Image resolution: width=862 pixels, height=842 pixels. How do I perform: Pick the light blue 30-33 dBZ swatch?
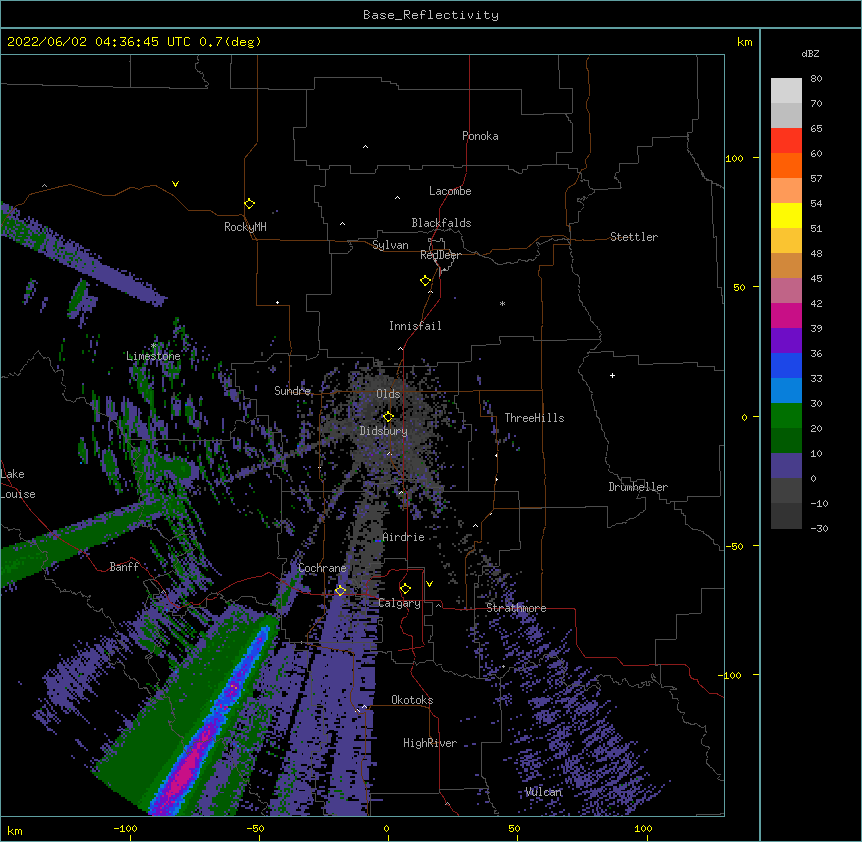tap(786, 390)
